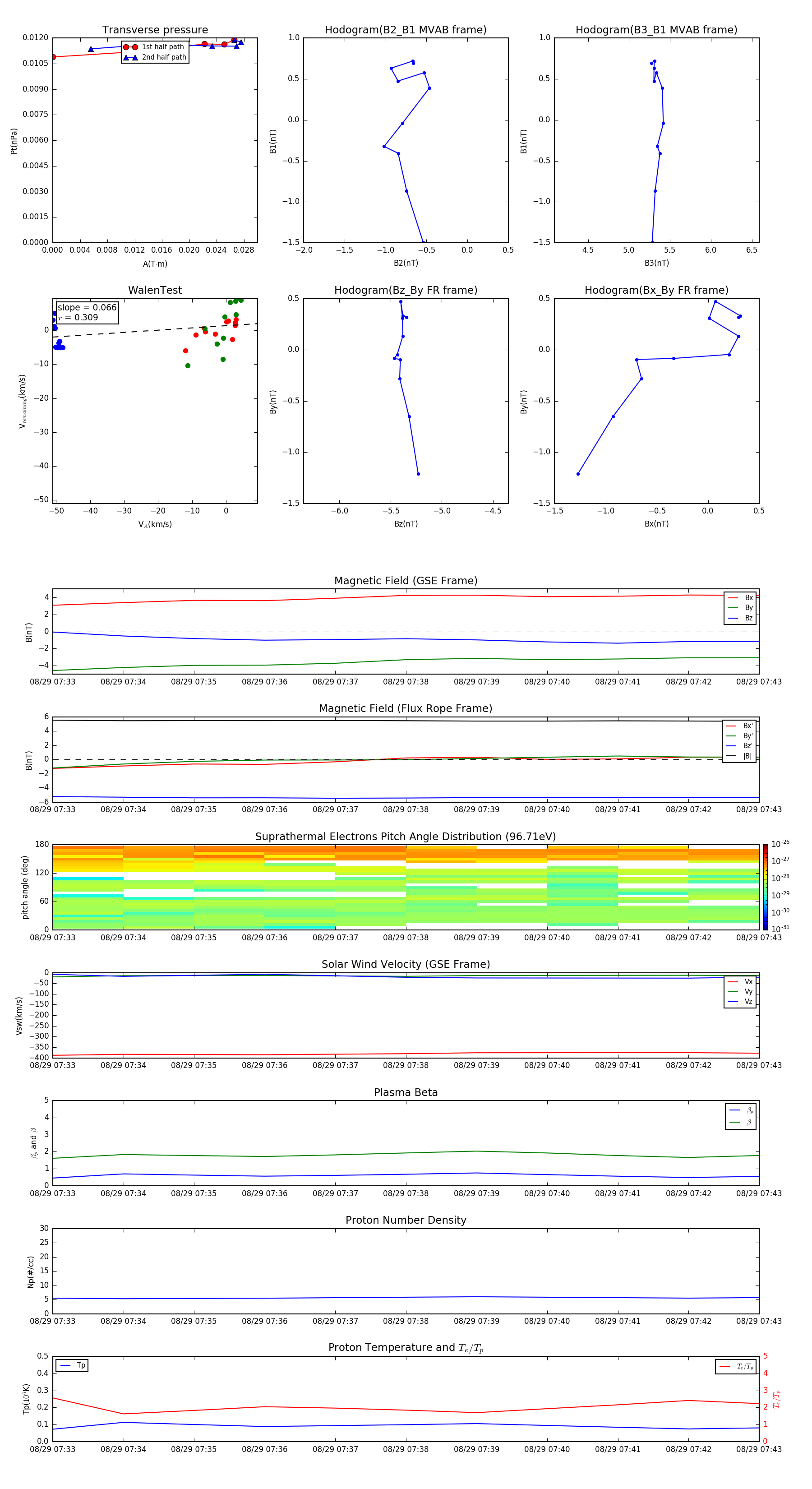Click the '08/29 07:33' tick under proton temperature panel
The height and width of the screenshot is (1489, 812).
coord(53,1450)
